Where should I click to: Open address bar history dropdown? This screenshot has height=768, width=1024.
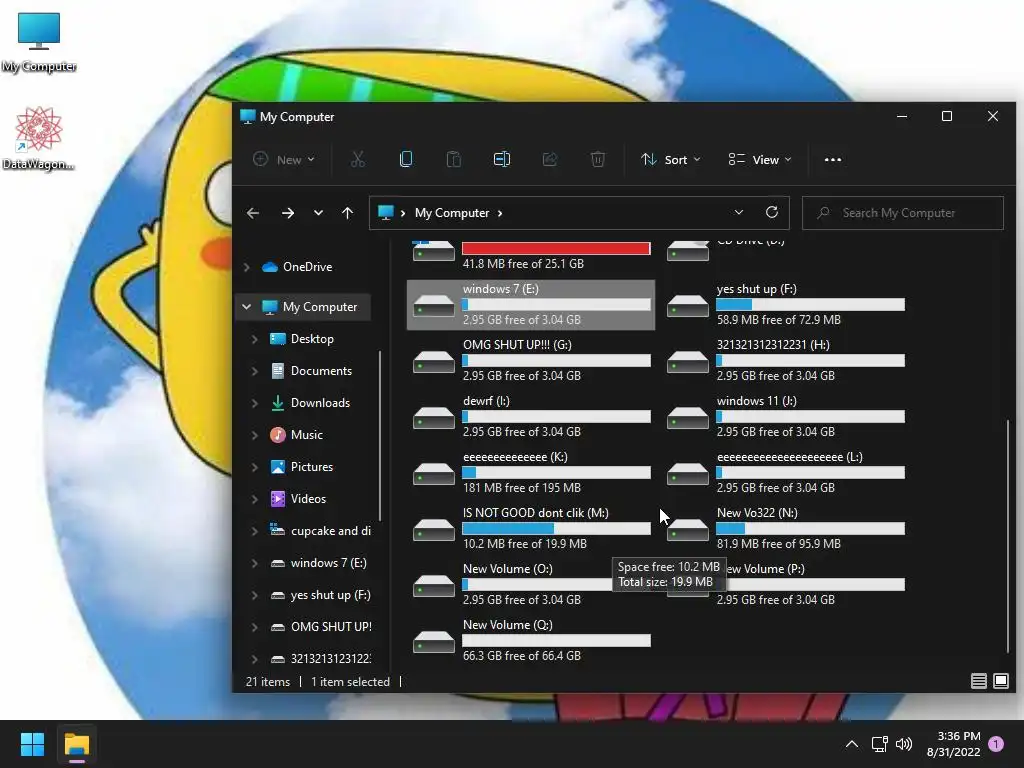tap(739, 212)
